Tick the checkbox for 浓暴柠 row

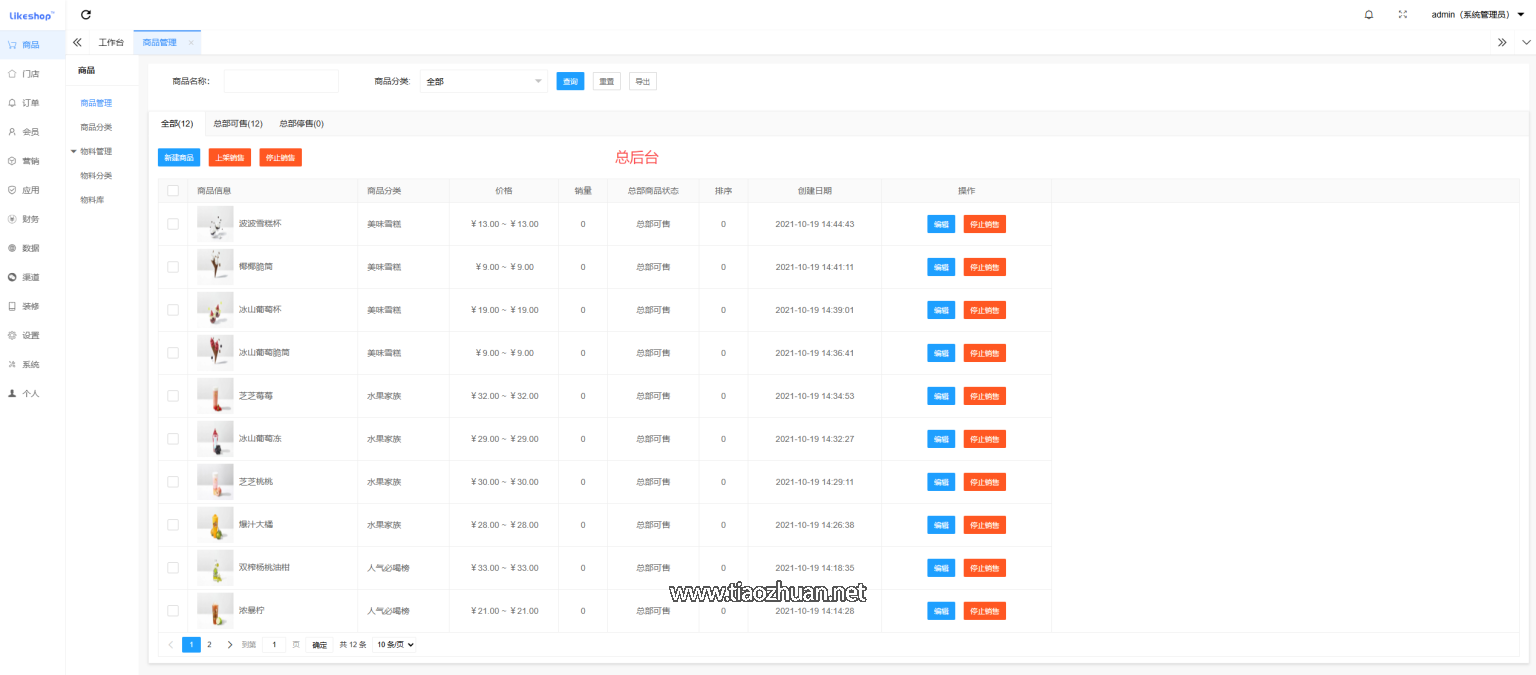[x=173, y=611]
